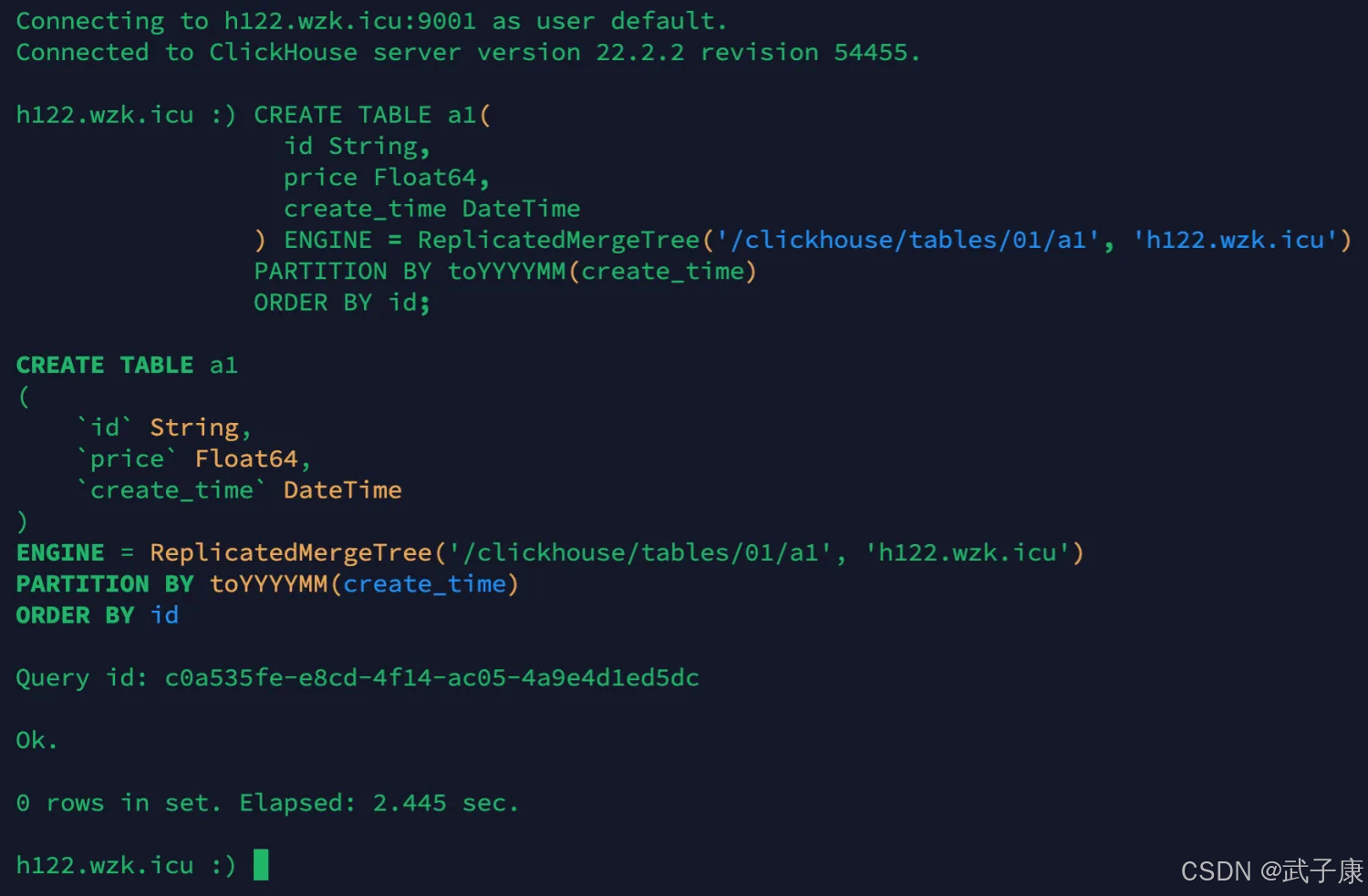Click the "Ok." result line

36,740
